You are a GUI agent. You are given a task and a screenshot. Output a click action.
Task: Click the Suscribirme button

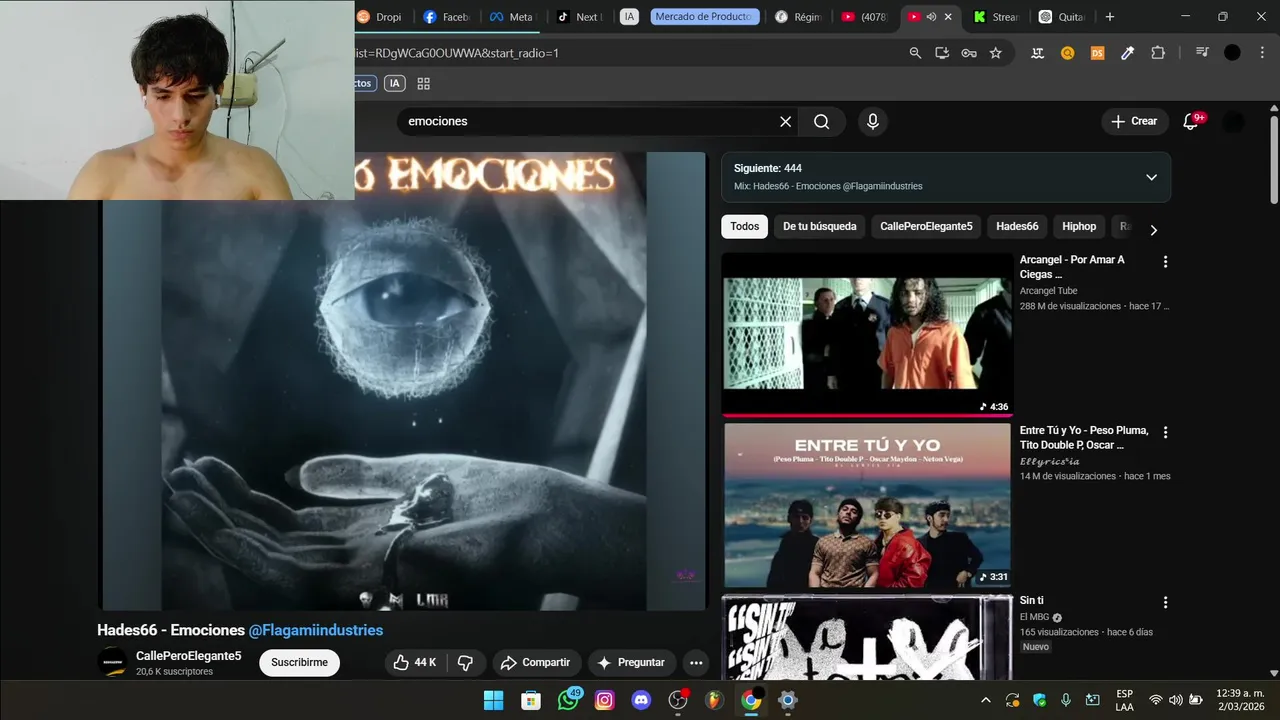click(x=299, y=662)
